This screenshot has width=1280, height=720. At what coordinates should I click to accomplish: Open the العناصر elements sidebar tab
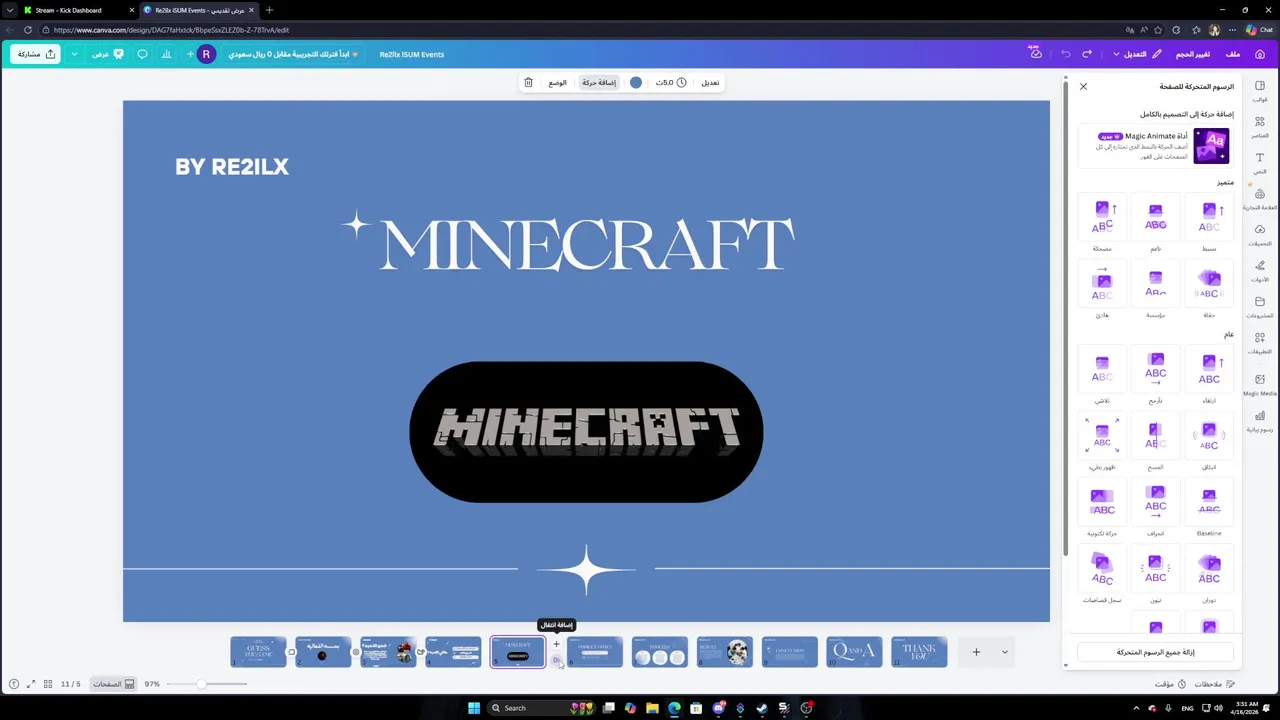(x=1260, y=127)
